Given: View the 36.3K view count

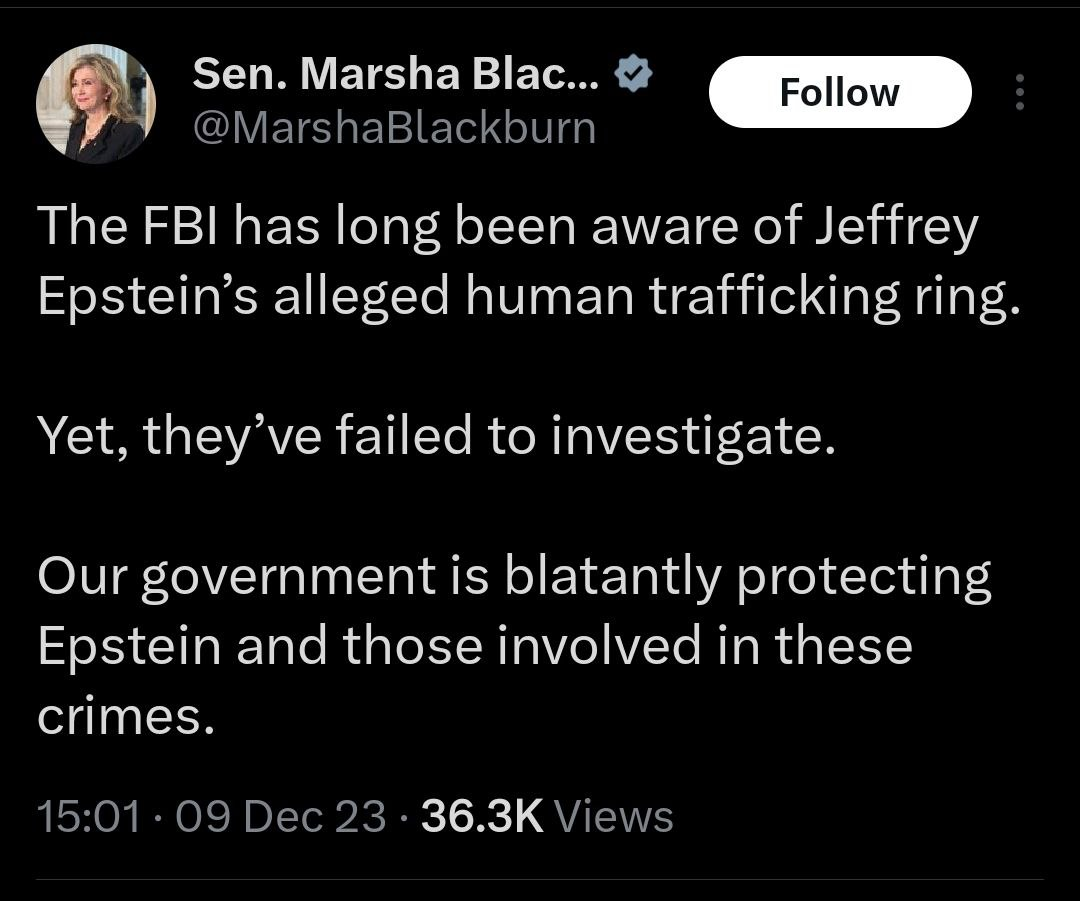Looking at the screenshot, I should coord(482,816).
